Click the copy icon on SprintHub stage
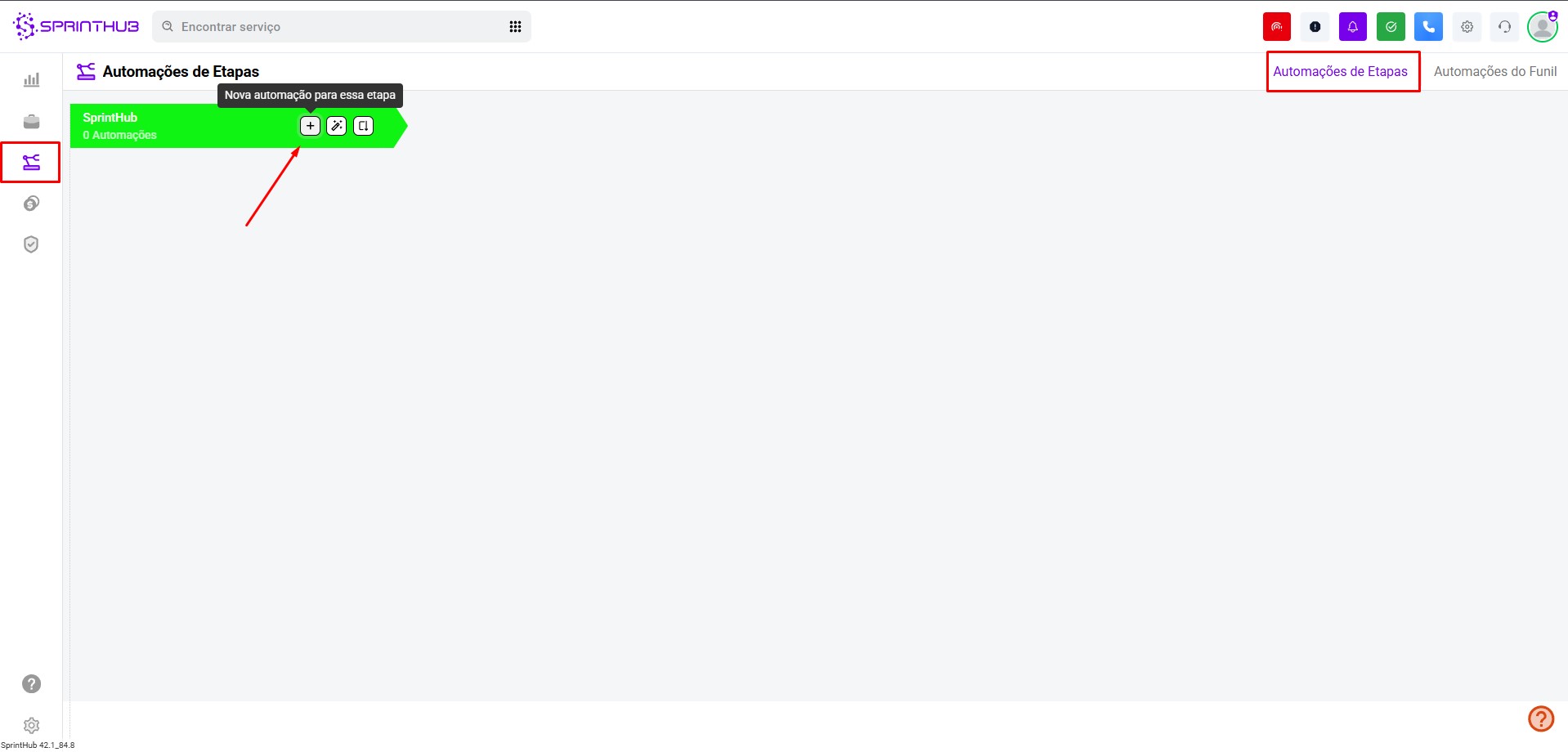Viewport: 1568px width, 752px height. [x=363, y=126]
